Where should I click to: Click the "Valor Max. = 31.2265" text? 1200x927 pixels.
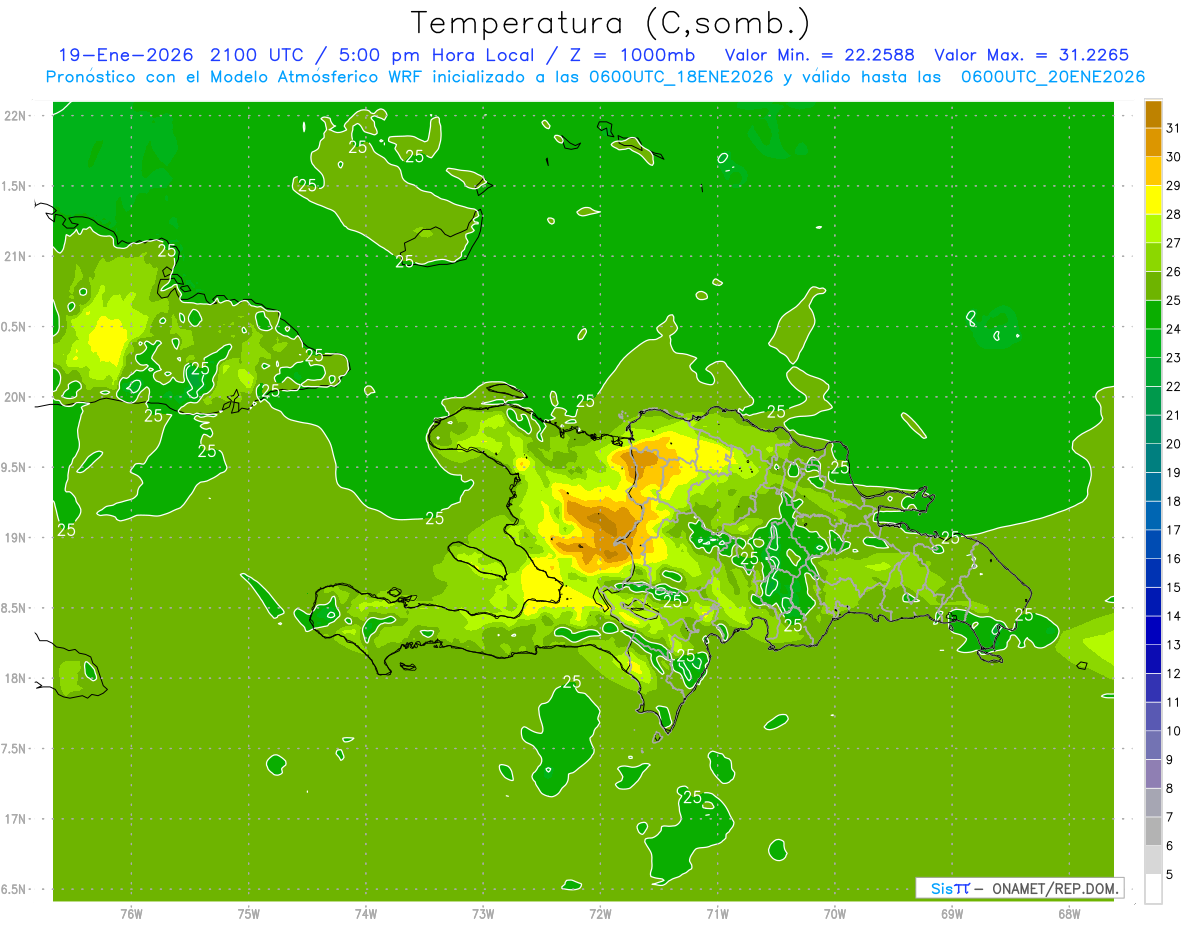click(x=1032, y=55)
